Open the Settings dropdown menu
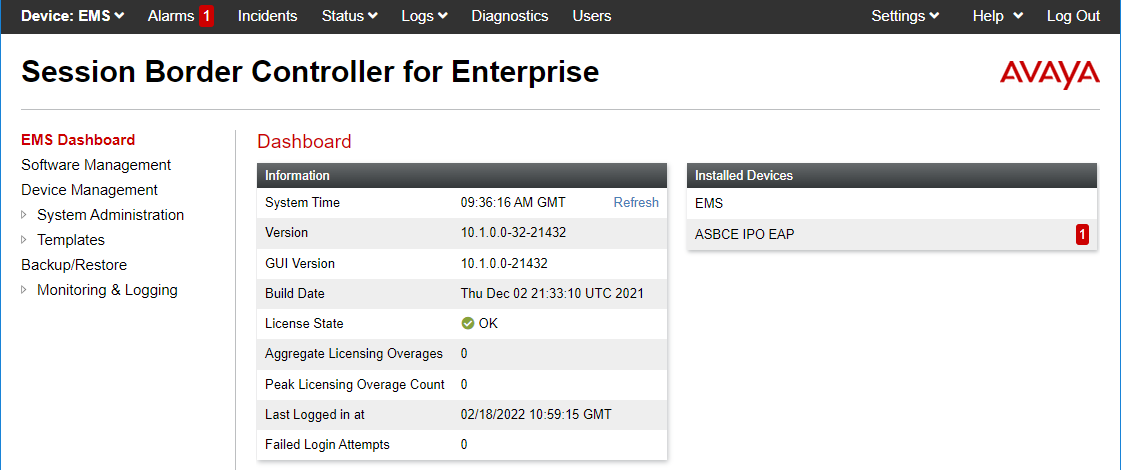This screenshot has width=1121, height=470. coord(905,16)
